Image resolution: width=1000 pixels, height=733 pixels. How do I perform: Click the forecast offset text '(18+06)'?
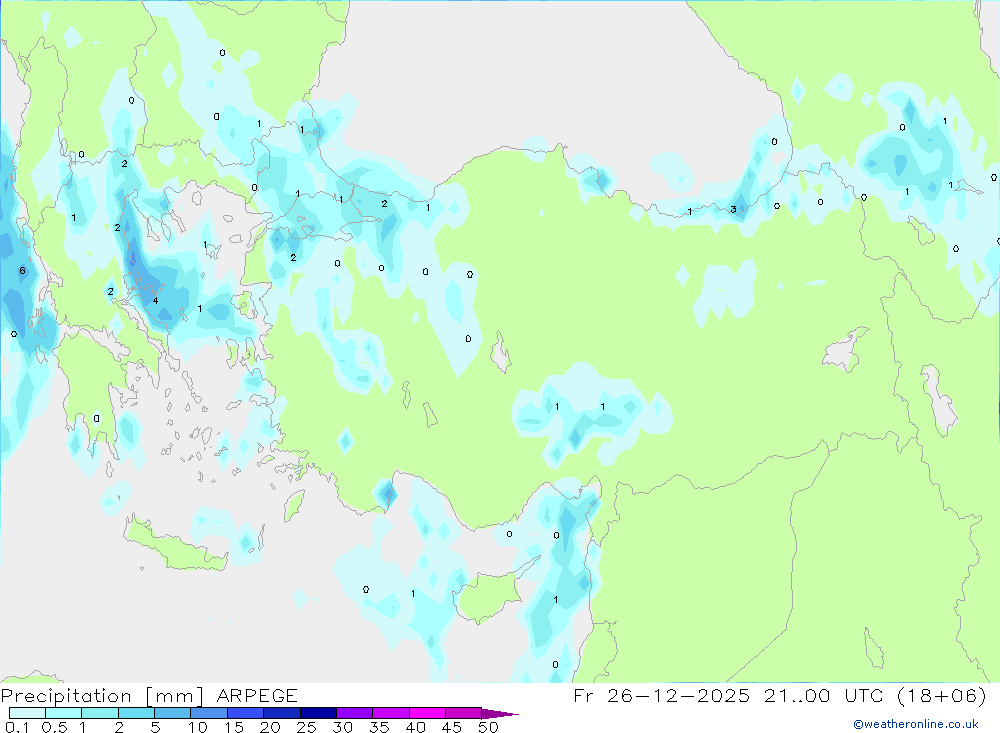pos(941,695)
